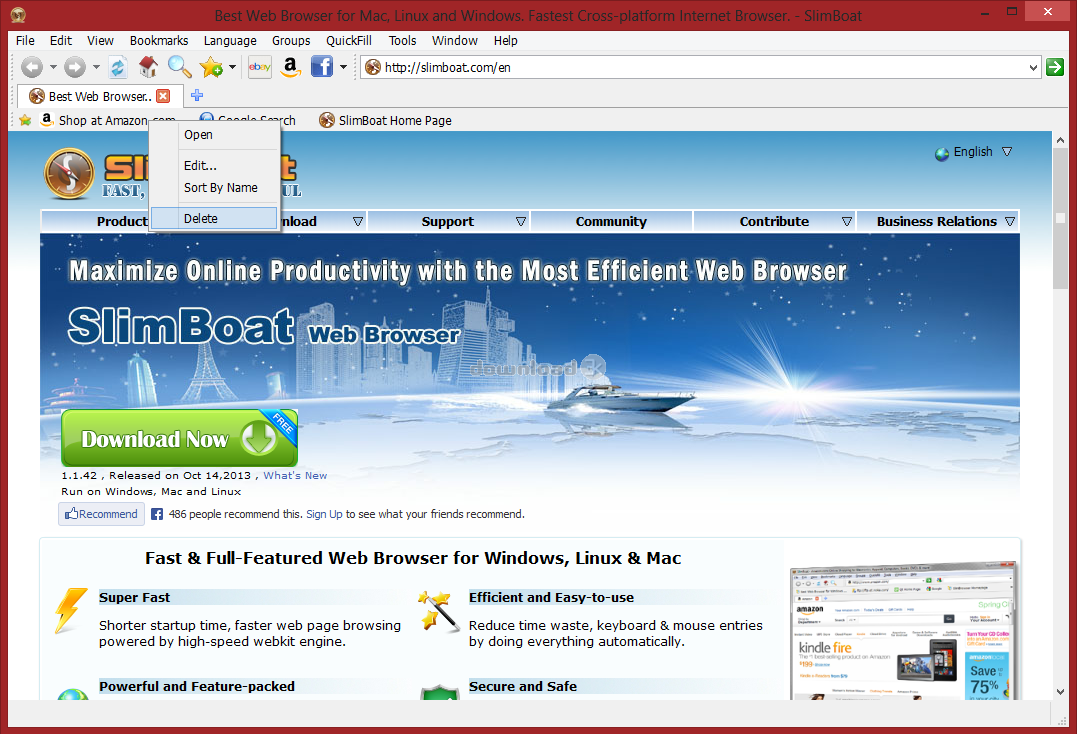Open the Groups menu

291,41
